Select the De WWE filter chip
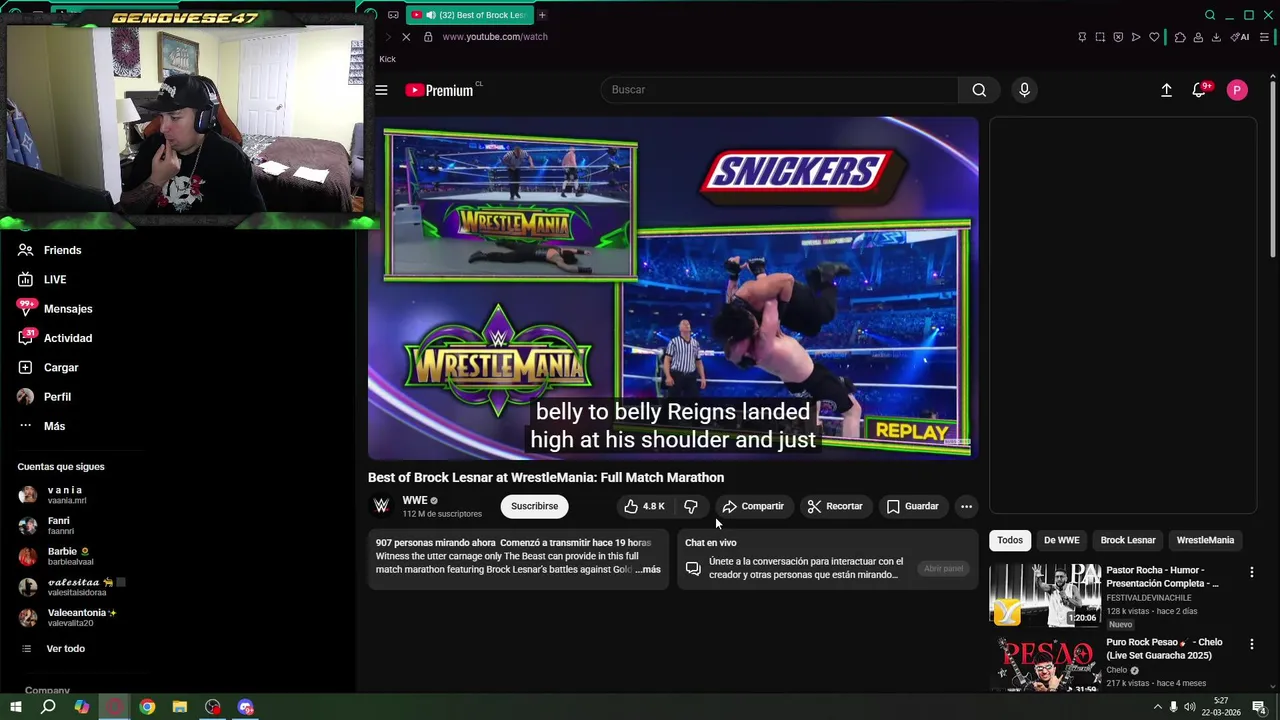Viewport: 1280px width, 720px height. pos(1061,540)
